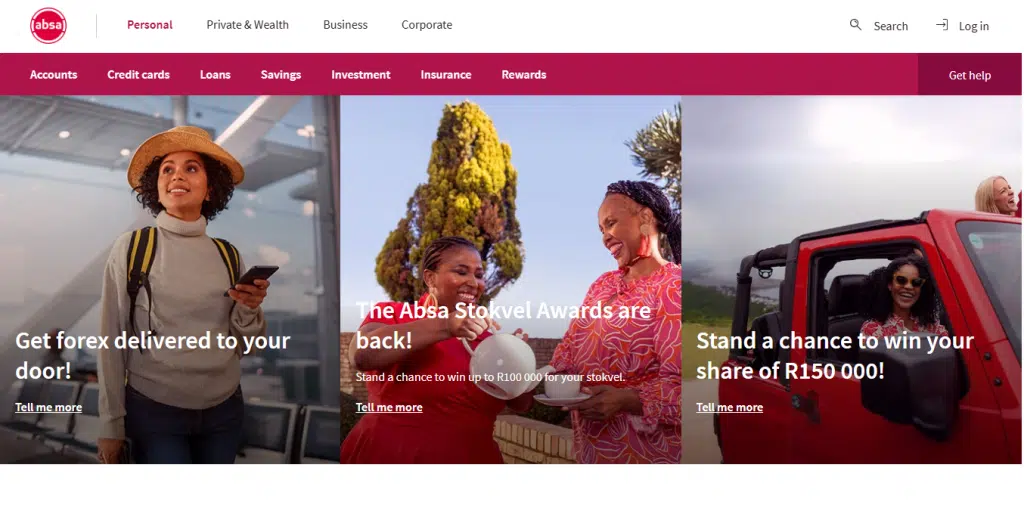
Task: Click the Search text link
Action: click(891, 26)
